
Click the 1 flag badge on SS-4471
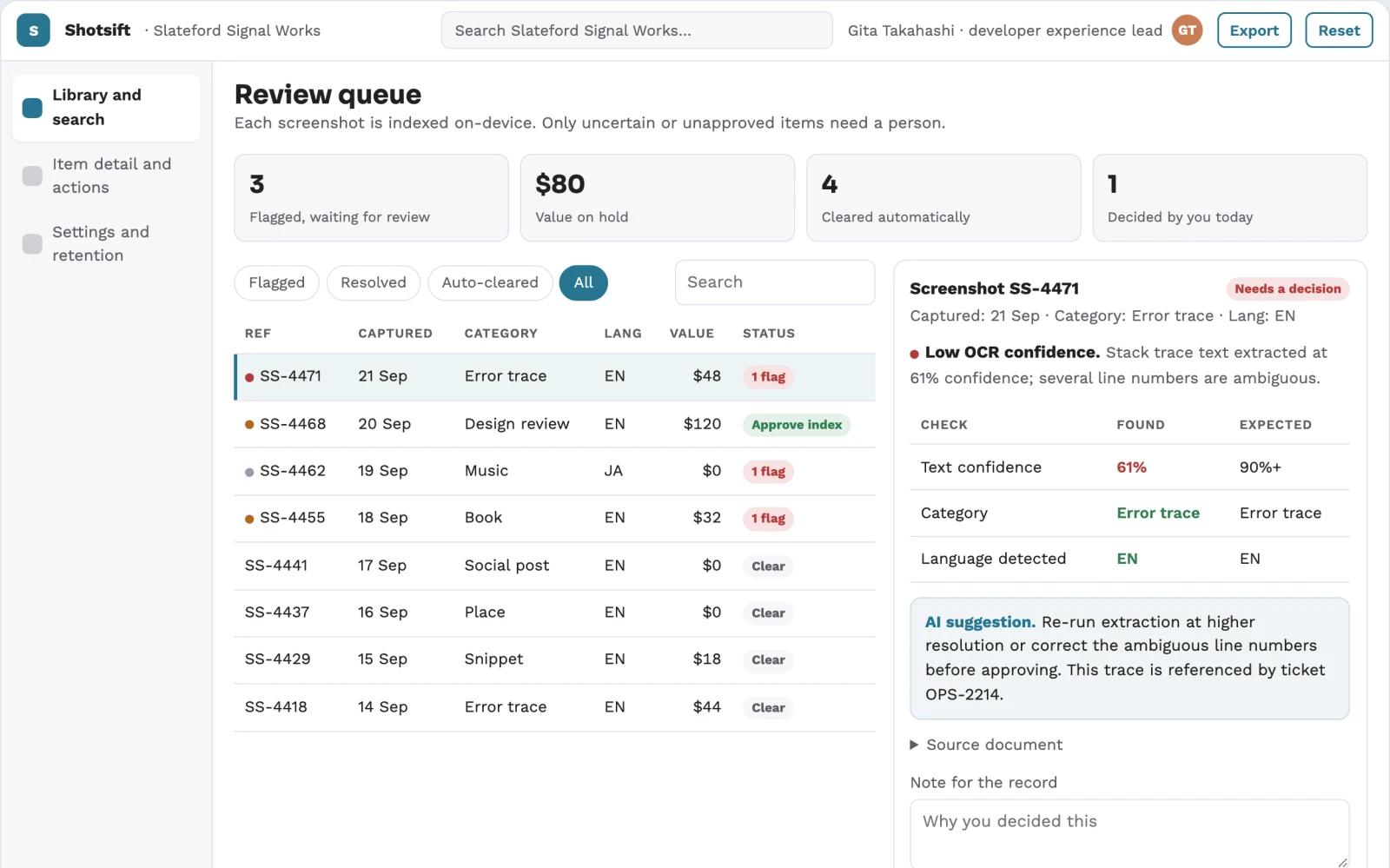coord(768,377)
